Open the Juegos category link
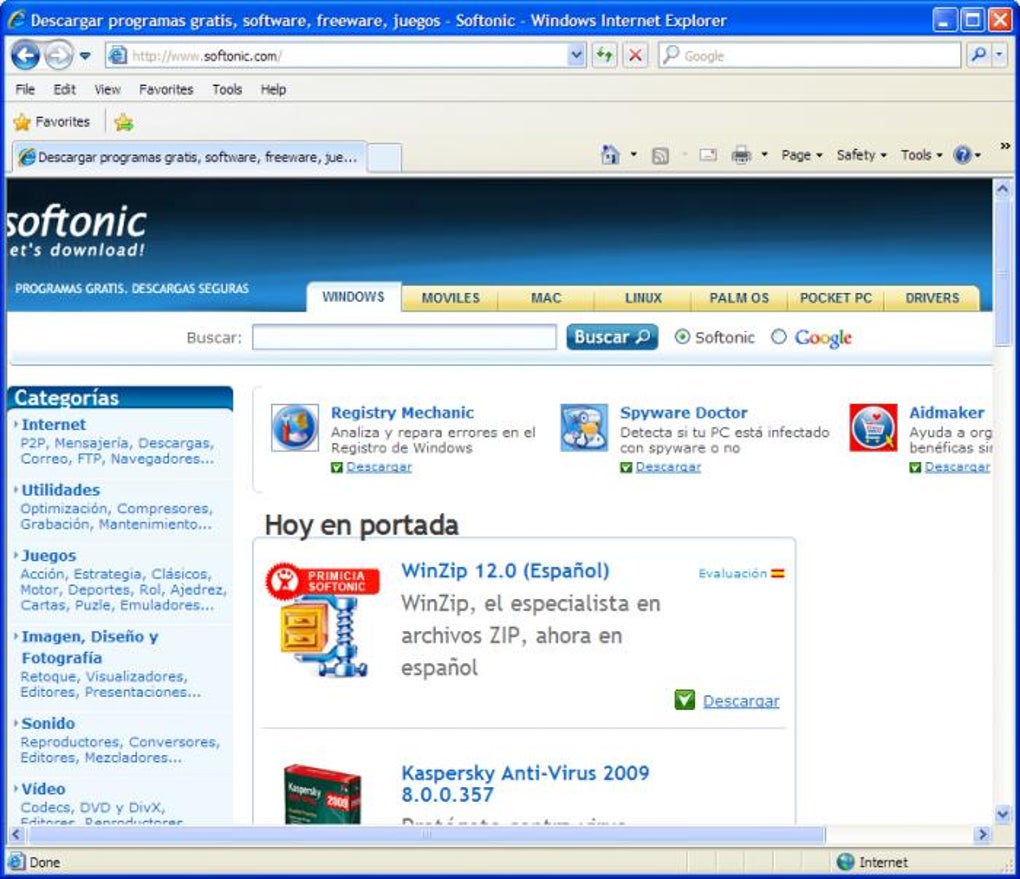This screenshot has width=1020, height=879. pos(49,556)
